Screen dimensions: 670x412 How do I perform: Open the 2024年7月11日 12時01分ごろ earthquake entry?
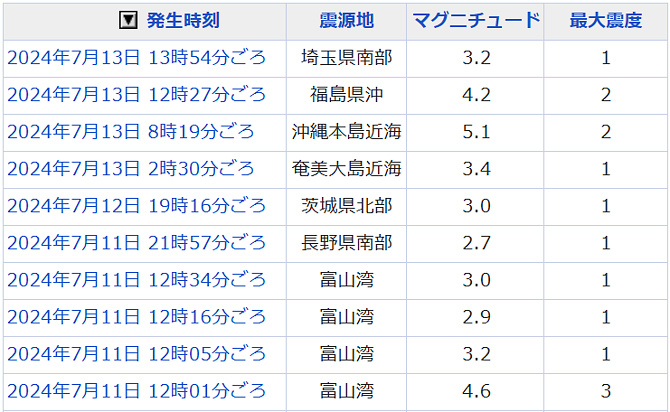coord(137,391)
